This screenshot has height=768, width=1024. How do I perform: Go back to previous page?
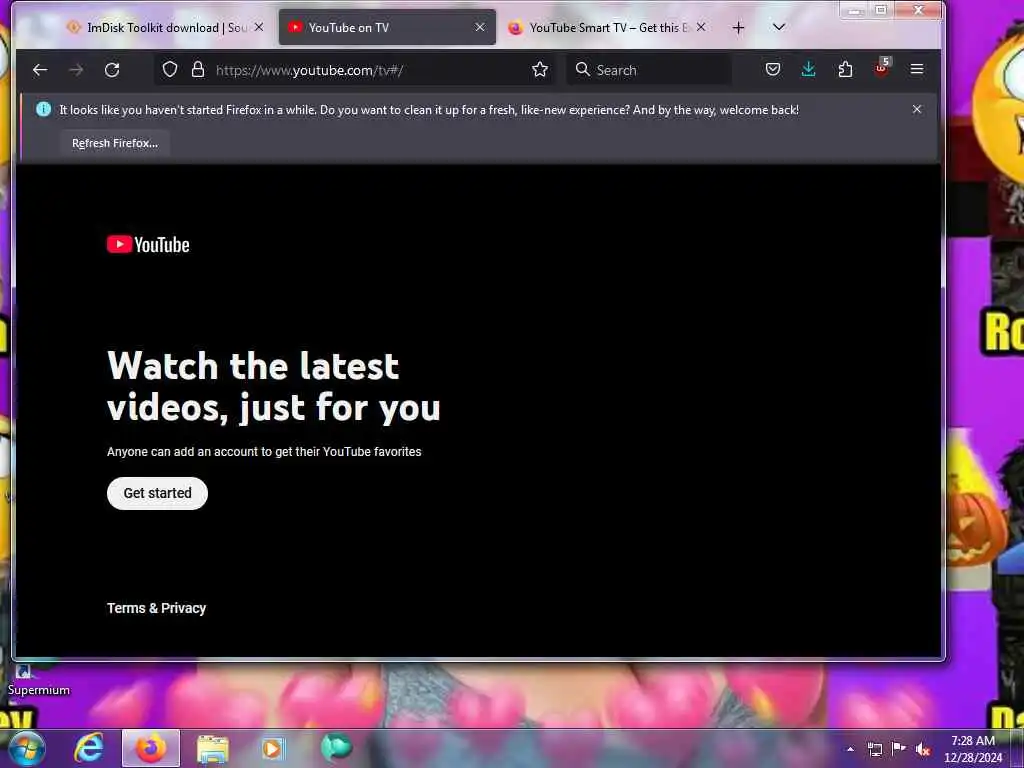tap(40, 70)
